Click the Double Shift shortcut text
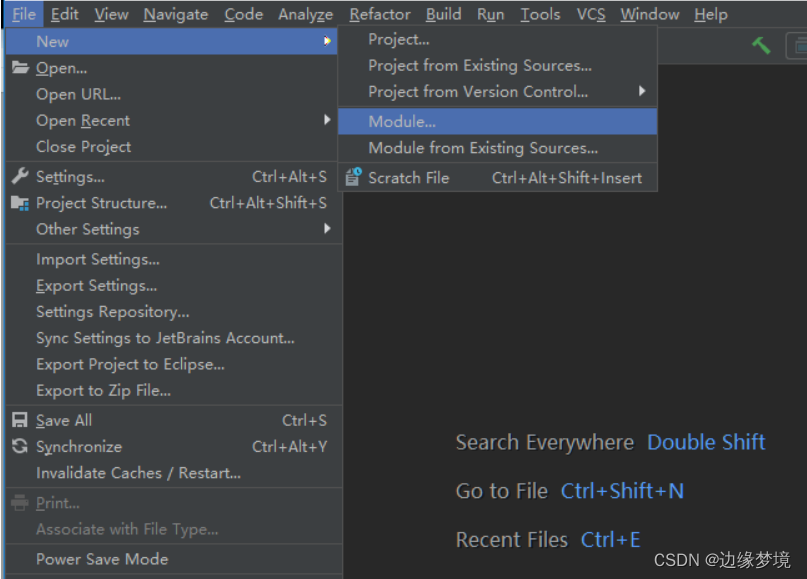Screen dimensions: 807x579 tap(706, 442)
